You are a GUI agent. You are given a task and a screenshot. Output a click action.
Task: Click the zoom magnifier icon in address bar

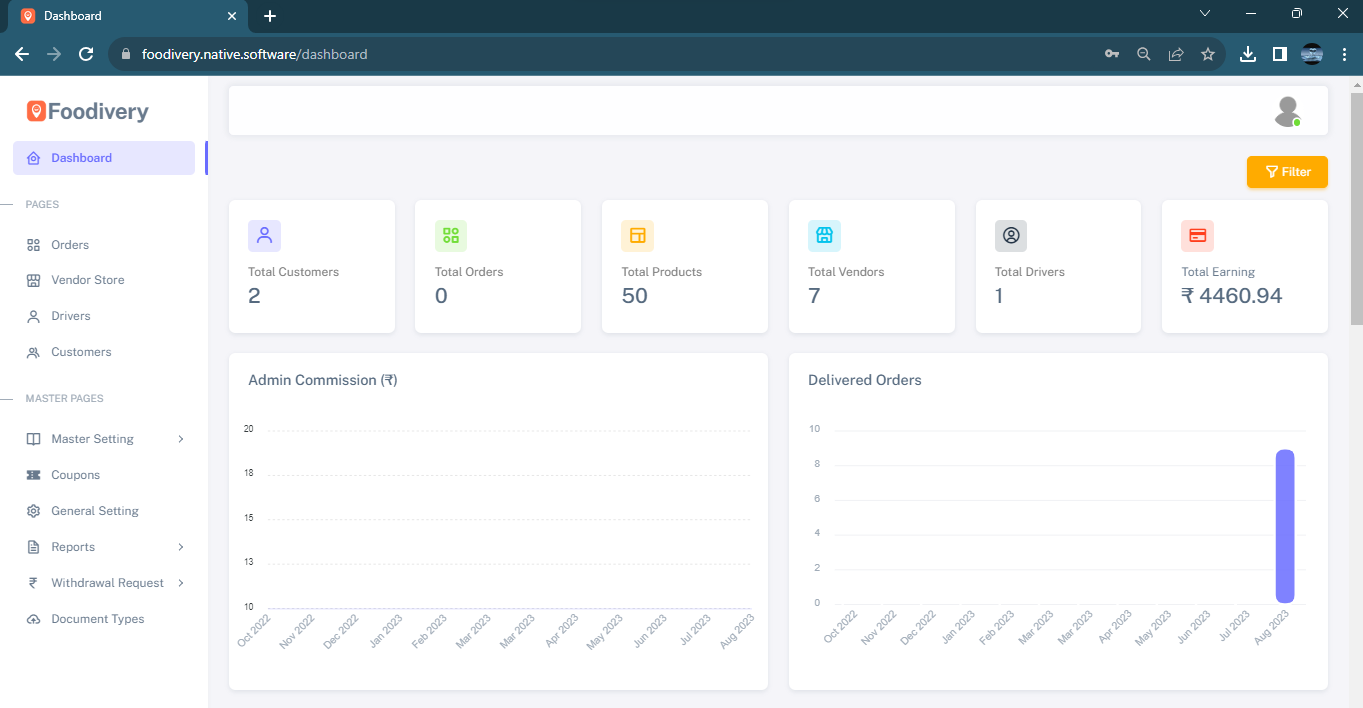(x=1144, y=54)
